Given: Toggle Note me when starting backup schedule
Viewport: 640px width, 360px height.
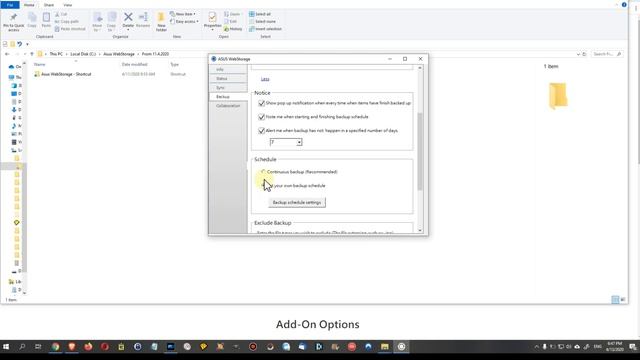Looking at the screenshot, I should 261,117.
